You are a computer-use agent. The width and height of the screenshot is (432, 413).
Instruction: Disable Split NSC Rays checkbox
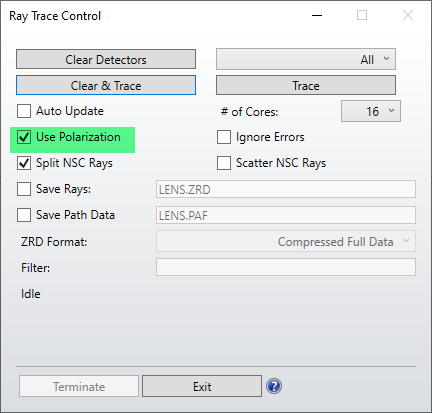click(x=24, y=163)
